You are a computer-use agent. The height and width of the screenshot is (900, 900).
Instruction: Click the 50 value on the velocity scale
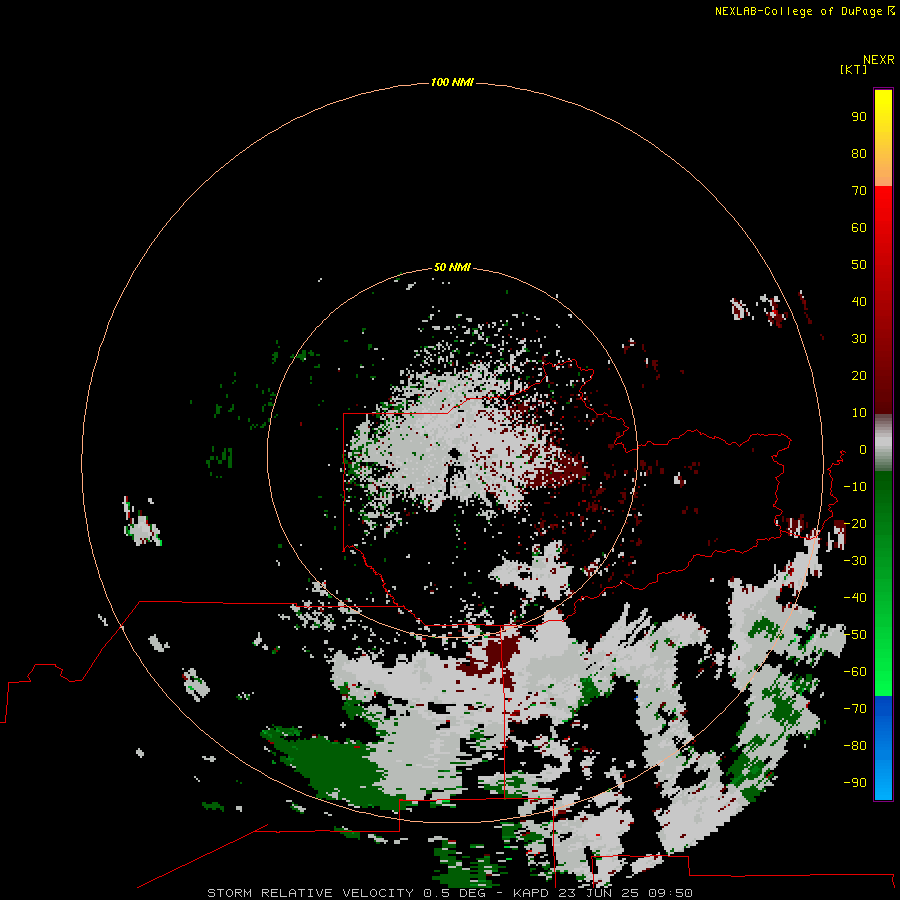[x=859, y=265]
